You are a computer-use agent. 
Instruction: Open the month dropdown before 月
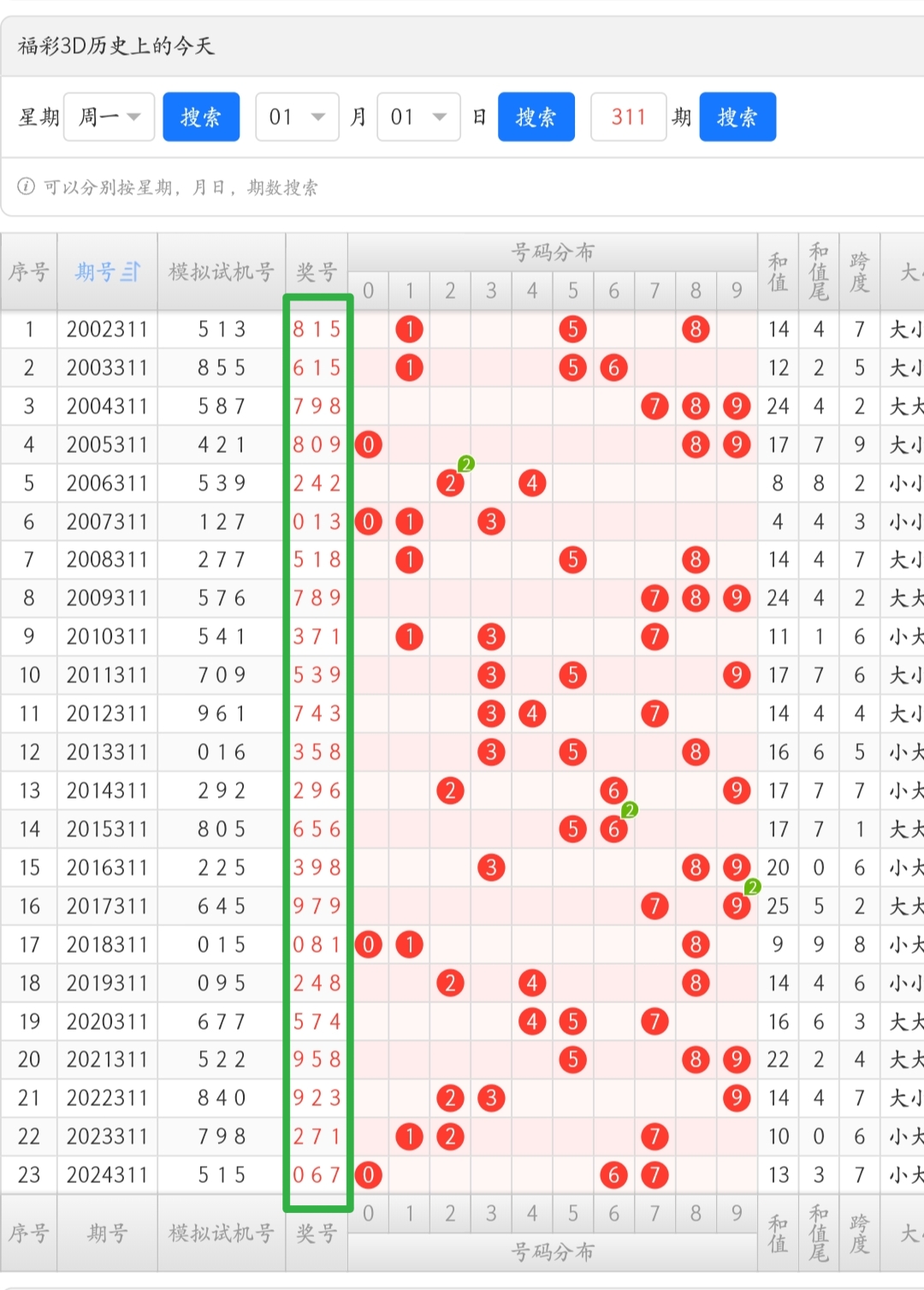tap(298, 116)
